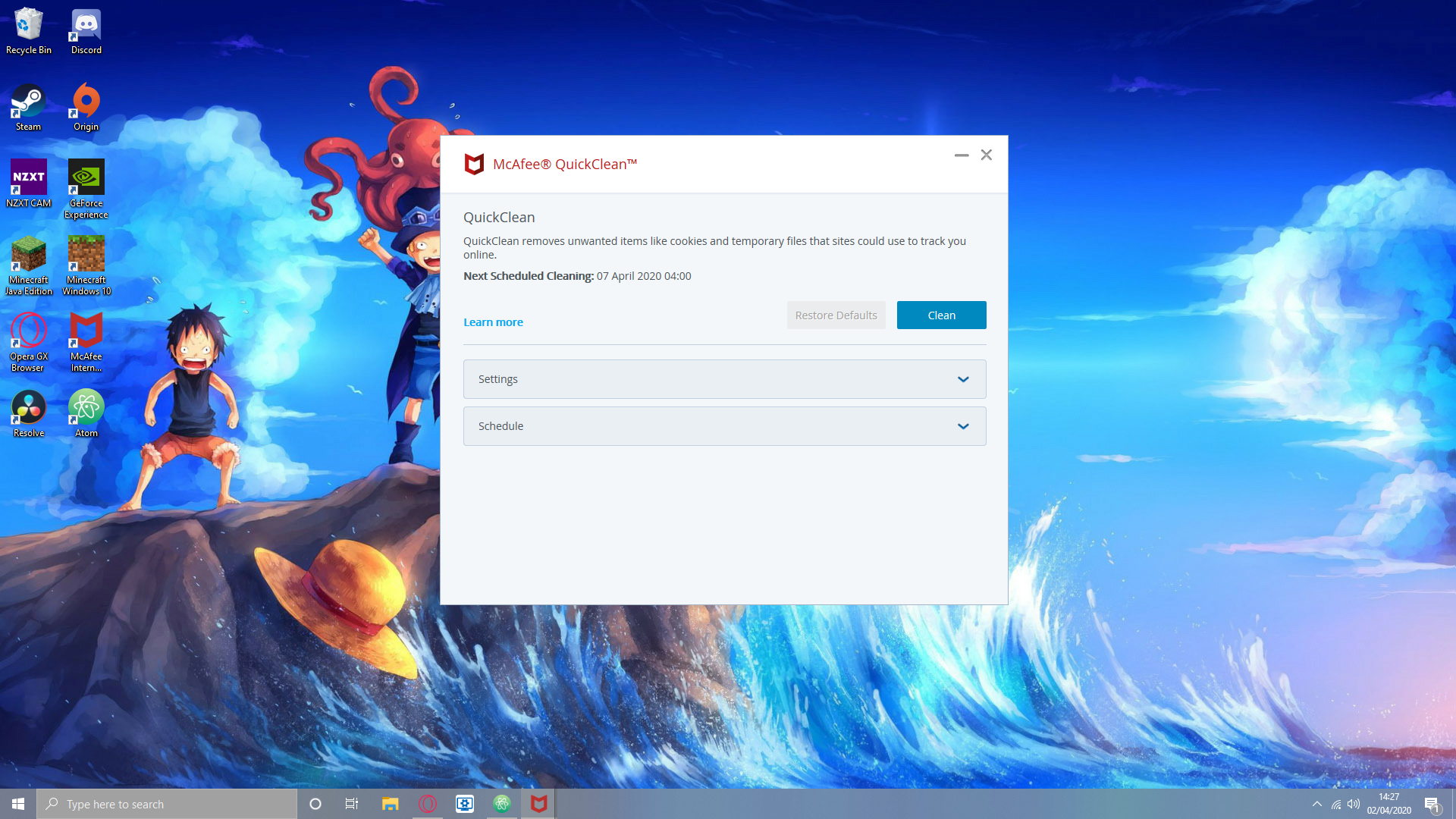
Task: Expand the Schedule section chevron
Action: (x=963, y=426)
